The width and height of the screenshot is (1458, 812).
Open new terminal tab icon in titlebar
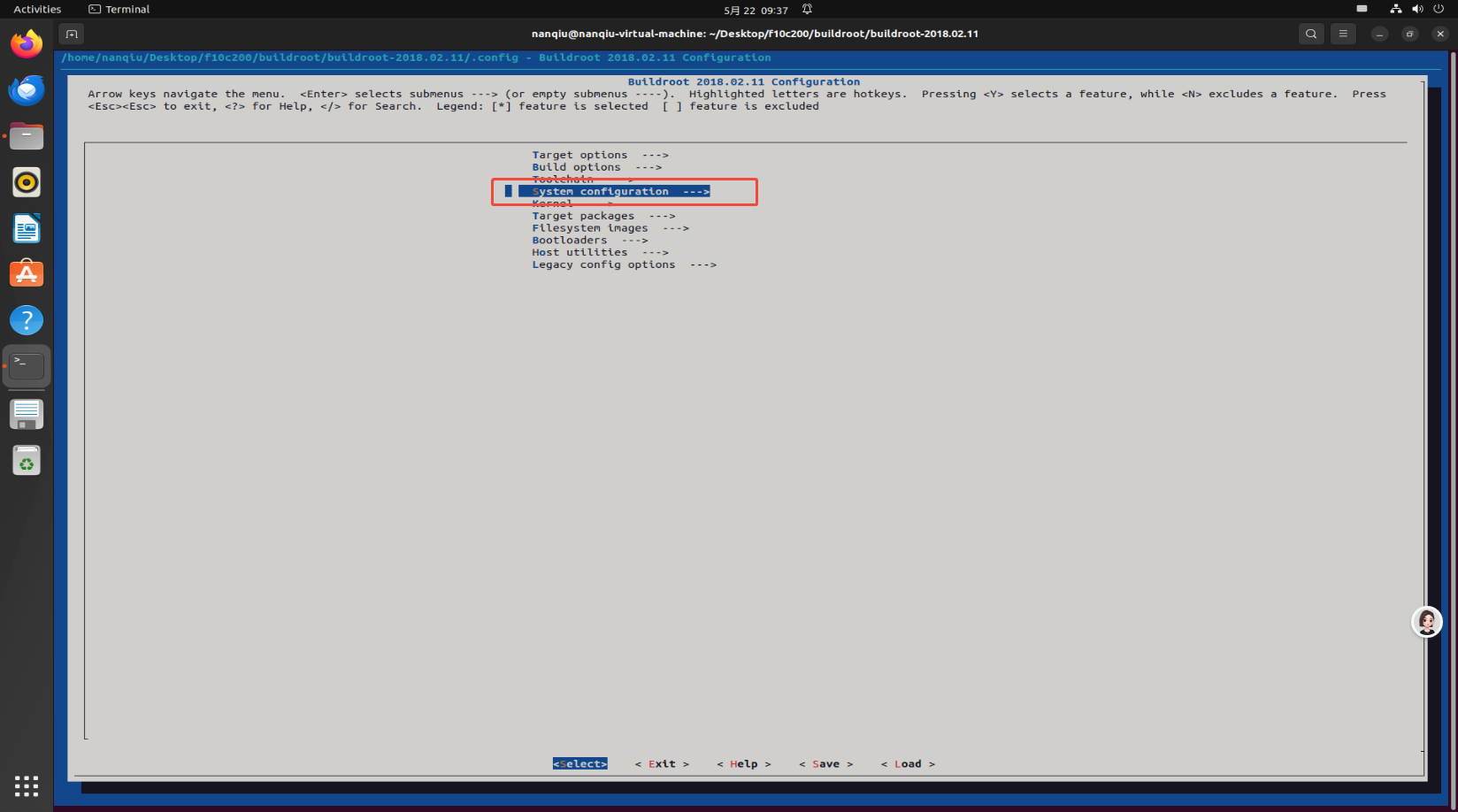(x=72, y=34)
